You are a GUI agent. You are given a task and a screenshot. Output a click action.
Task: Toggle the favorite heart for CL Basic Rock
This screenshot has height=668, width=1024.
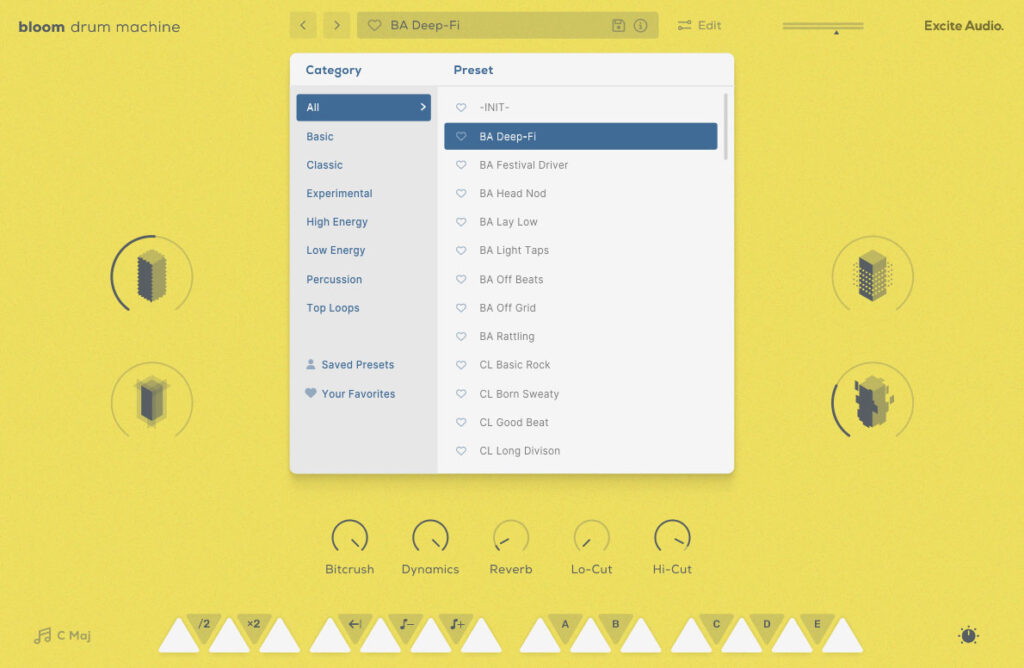tap(461, 365)
